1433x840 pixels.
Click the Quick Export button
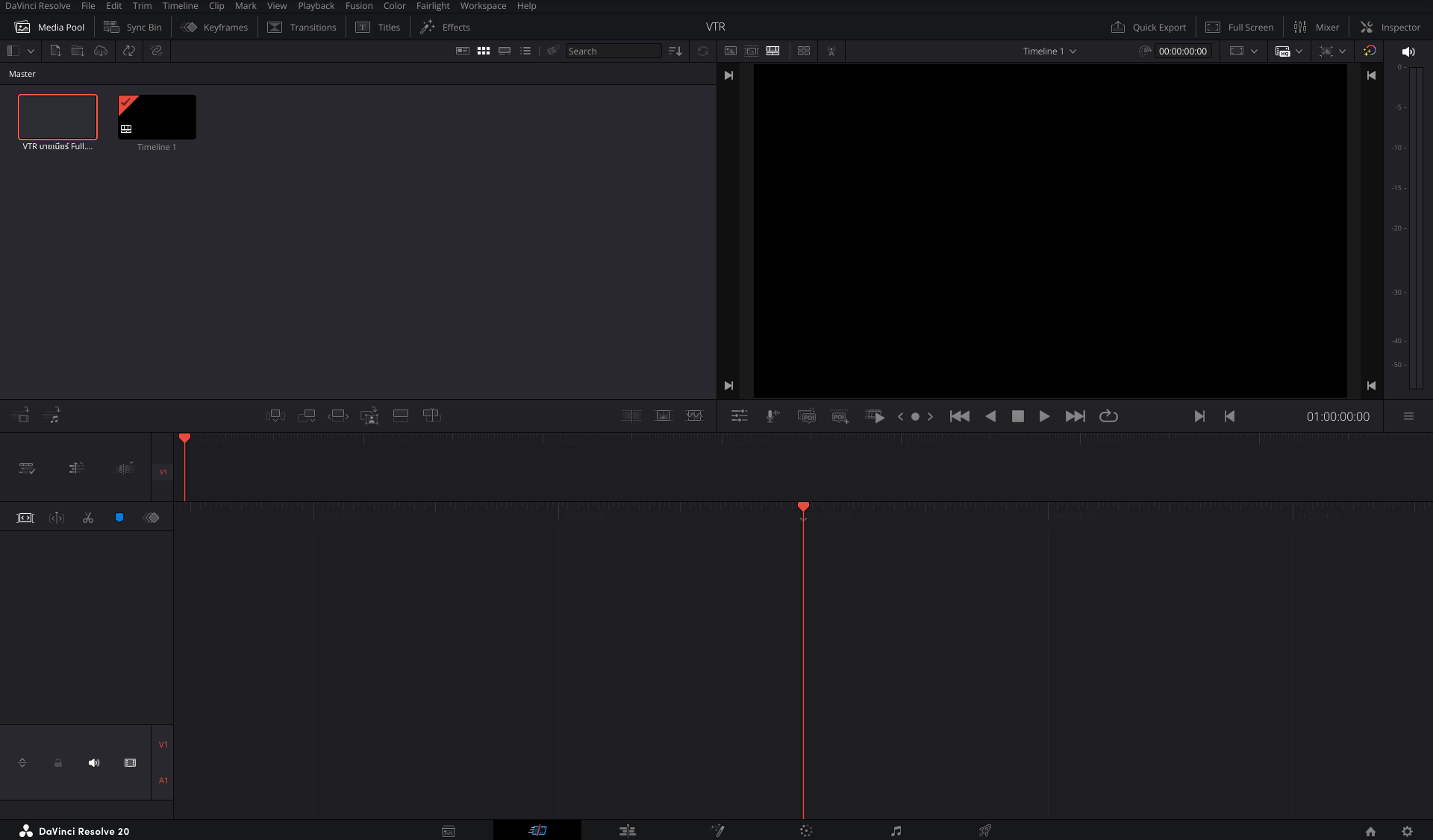pos(1149,27)
